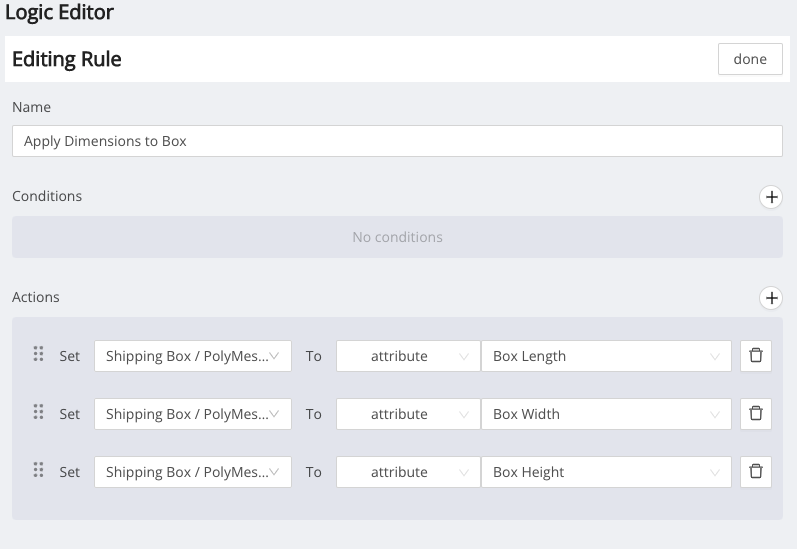The height and width of the screenshot is (549, 797).
Task: Grab the drag handle of Box Width action
Action: click(39, 413)
